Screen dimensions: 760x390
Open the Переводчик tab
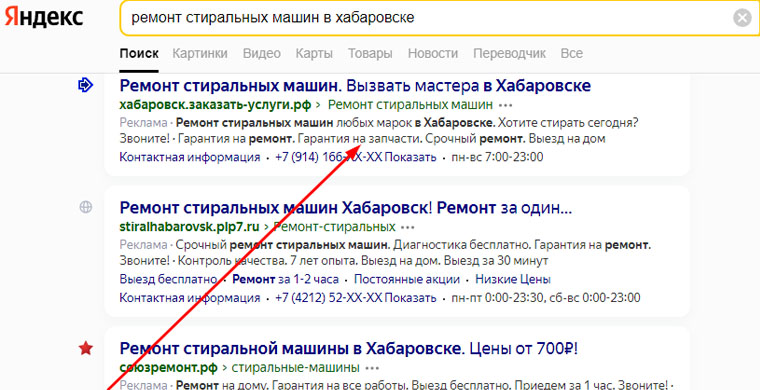coord(509,53)
